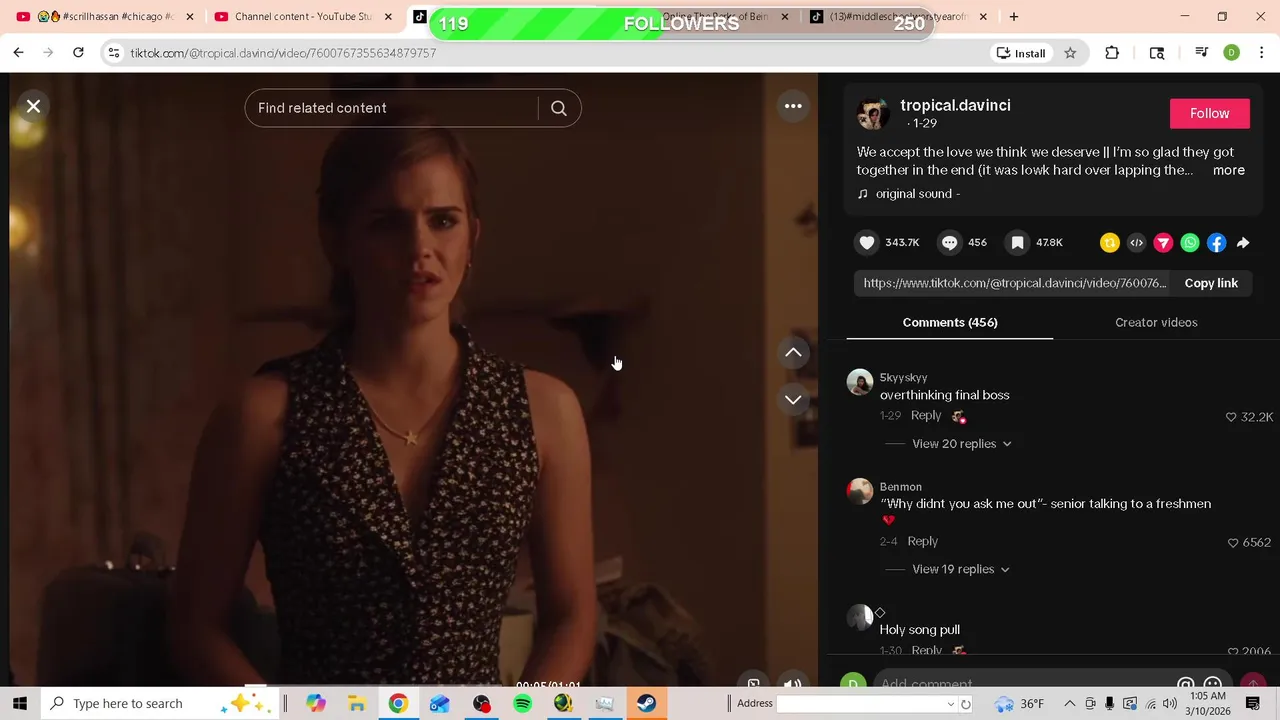
Task: Click the Copy link button
Action: tap(1211, 283)
